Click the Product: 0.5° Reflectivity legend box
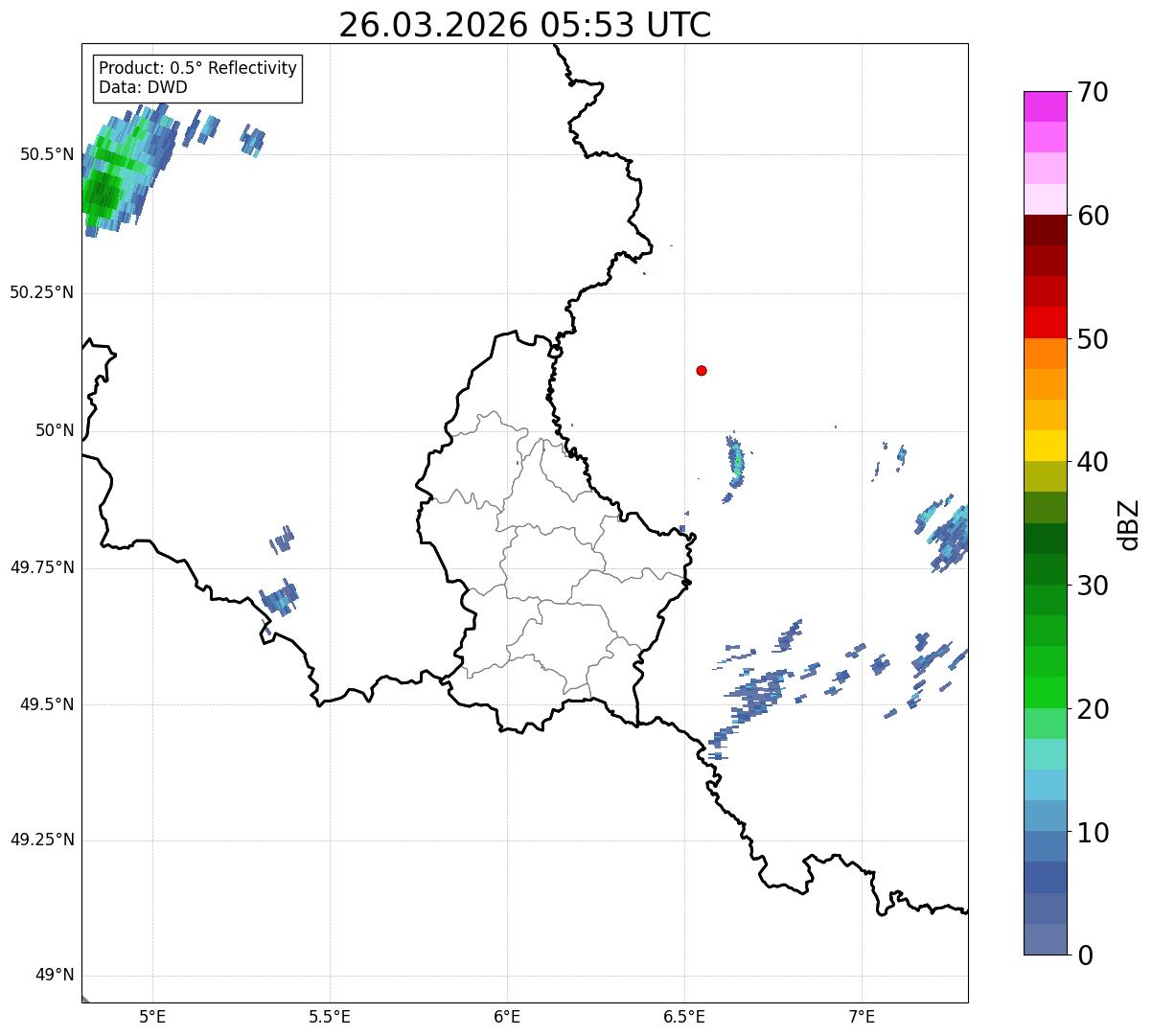Image resolution: width=1152 pixels, height=1036 pixels. (x=197, y=78)
